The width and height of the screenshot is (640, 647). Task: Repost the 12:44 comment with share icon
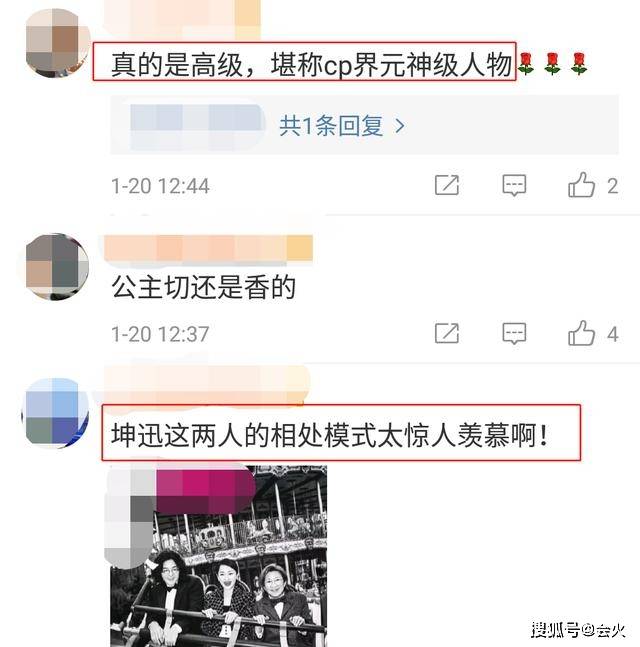pos(447,185)
